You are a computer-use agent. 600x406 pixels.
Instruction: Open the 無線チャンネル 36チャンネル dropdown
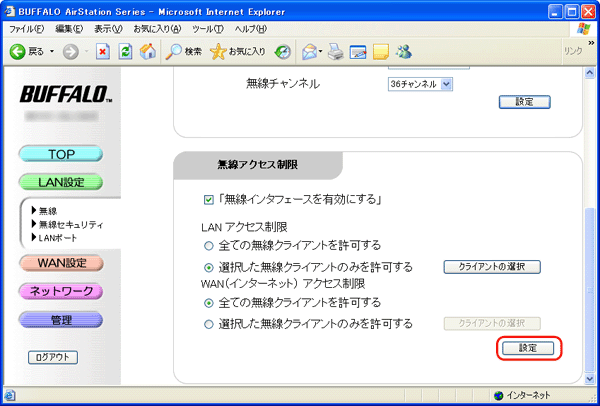[420, 84]
